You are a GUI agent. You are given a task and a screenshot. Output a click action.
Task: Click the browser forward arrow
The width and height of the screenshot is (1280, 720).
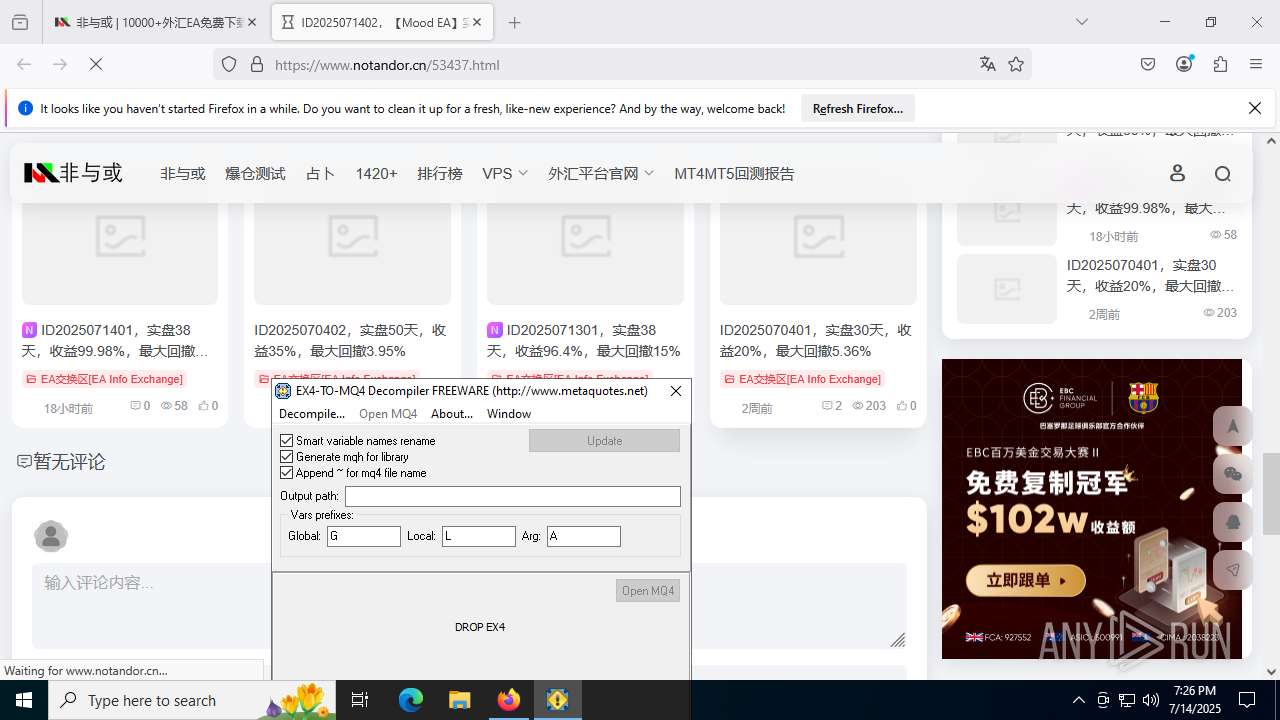point(60,64)
